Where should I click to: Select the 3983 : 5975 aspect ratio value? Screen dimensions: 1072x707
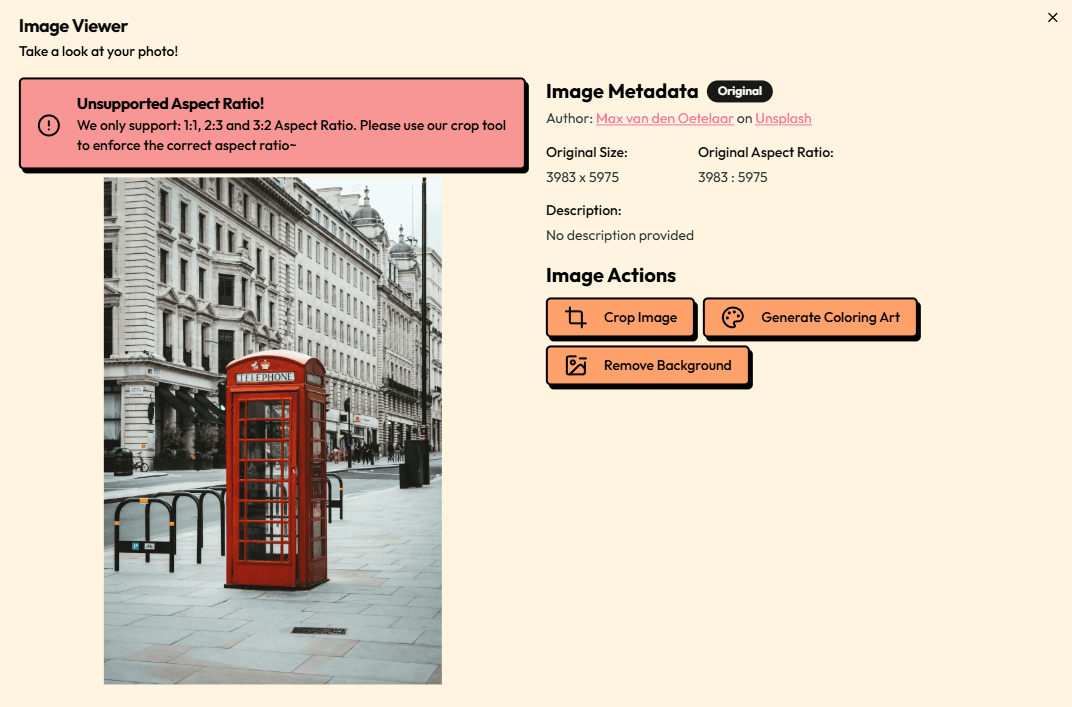[x=732, y=177]
